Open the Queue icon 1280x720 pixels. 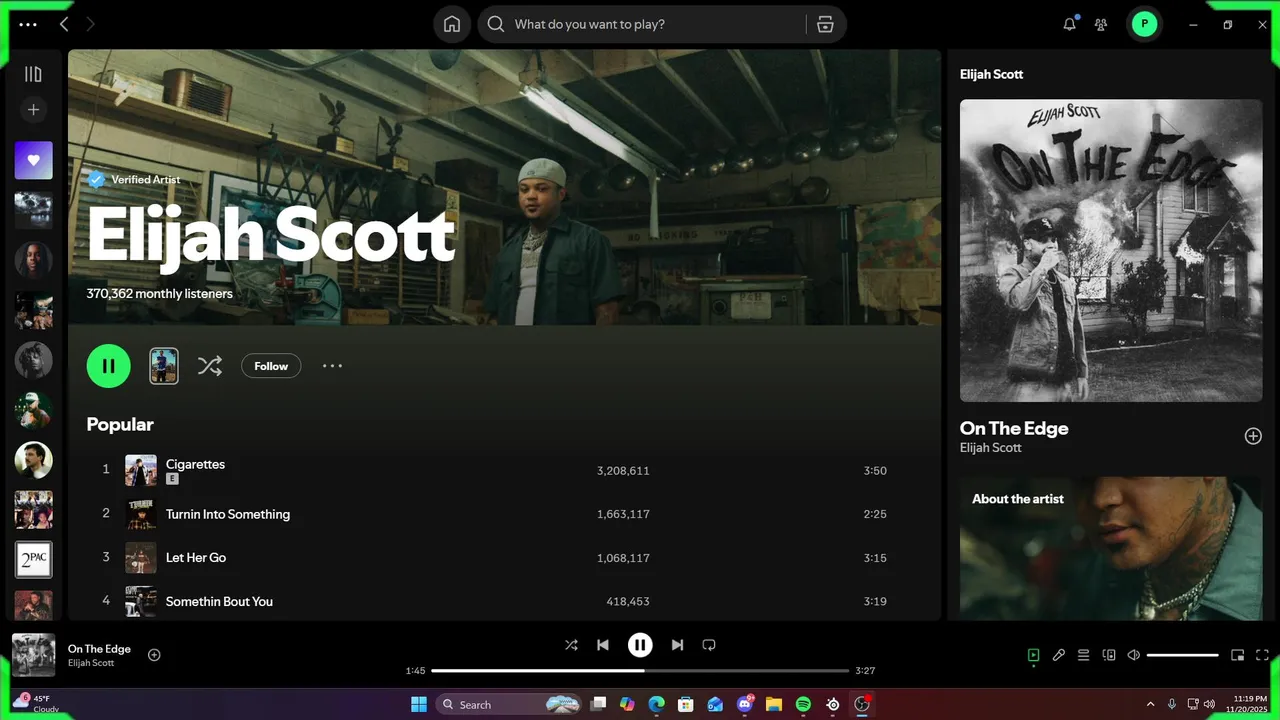[1083, 655]
